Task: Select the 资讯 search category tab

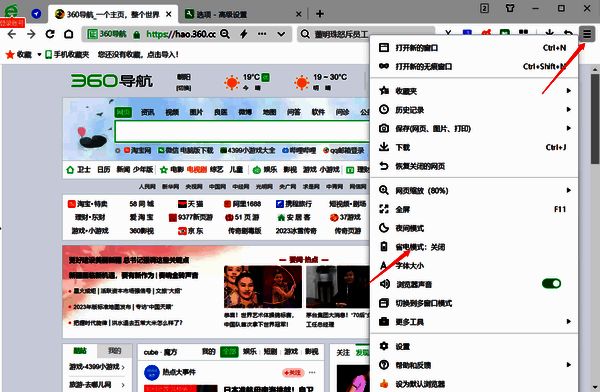Action: coord(147,112)
